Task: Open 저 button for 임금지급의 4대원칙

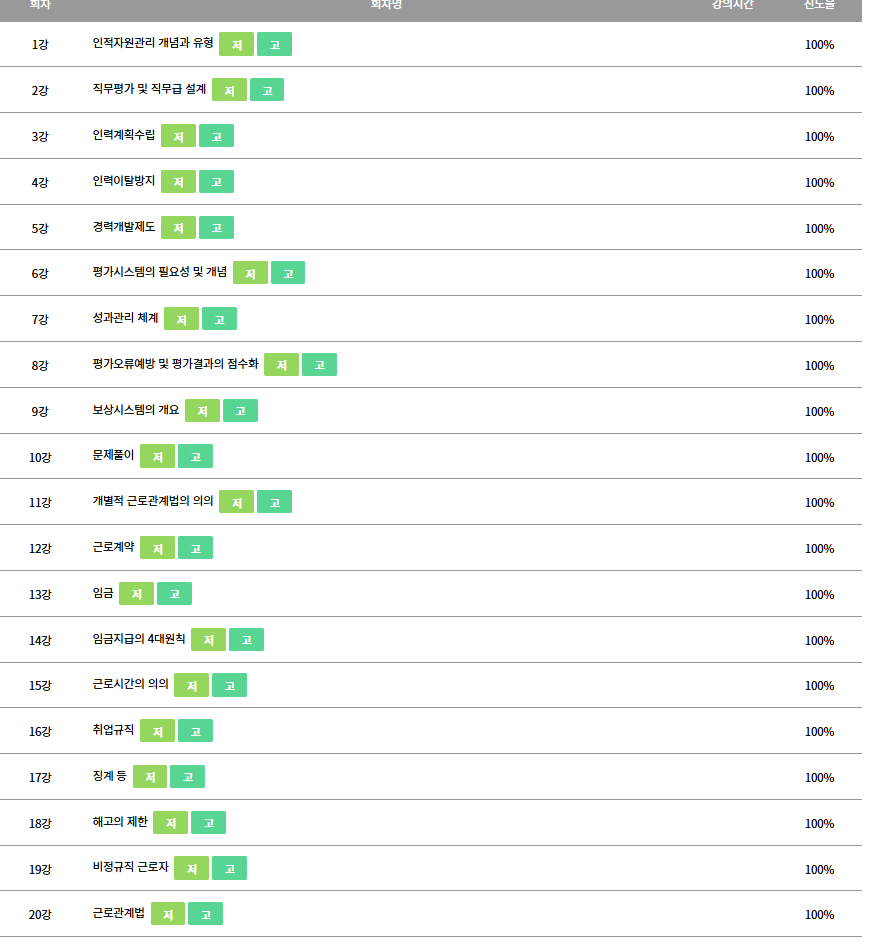Action: tap(208, 640)
